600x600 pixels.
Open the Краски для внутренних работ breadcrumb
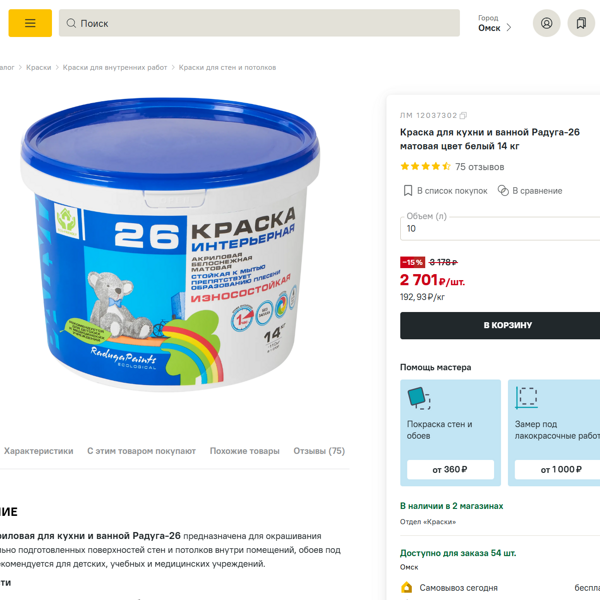[115, 67]
